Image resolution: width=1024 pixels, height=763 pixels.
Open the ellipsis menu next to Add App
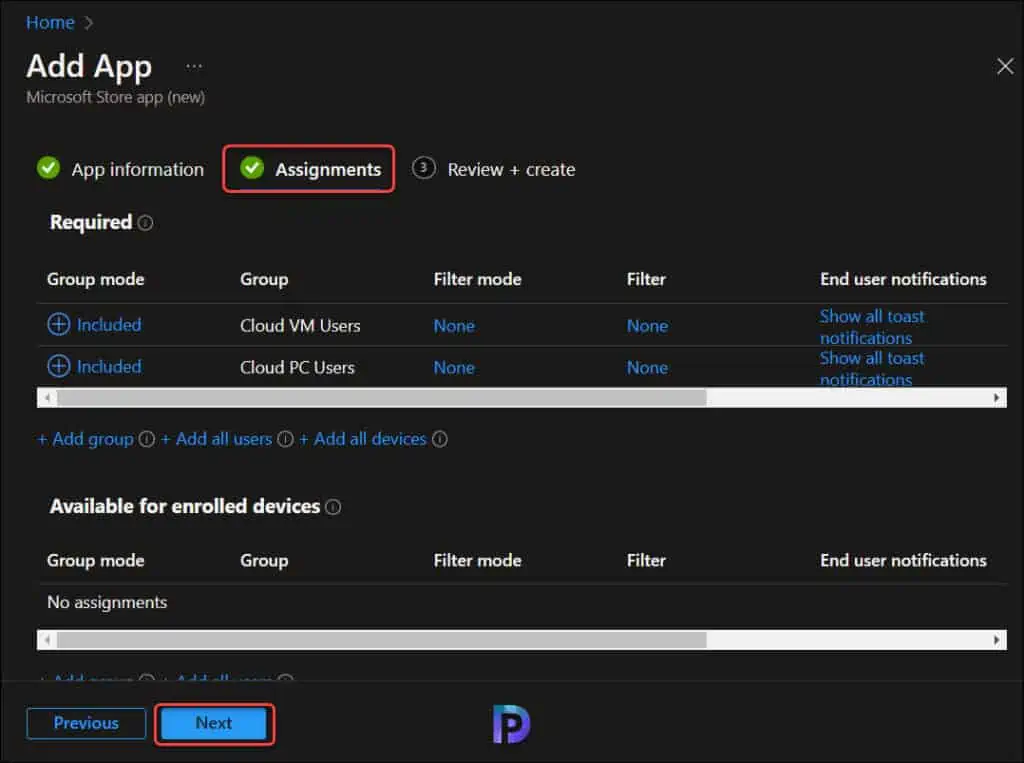click(x=194, y=67)
